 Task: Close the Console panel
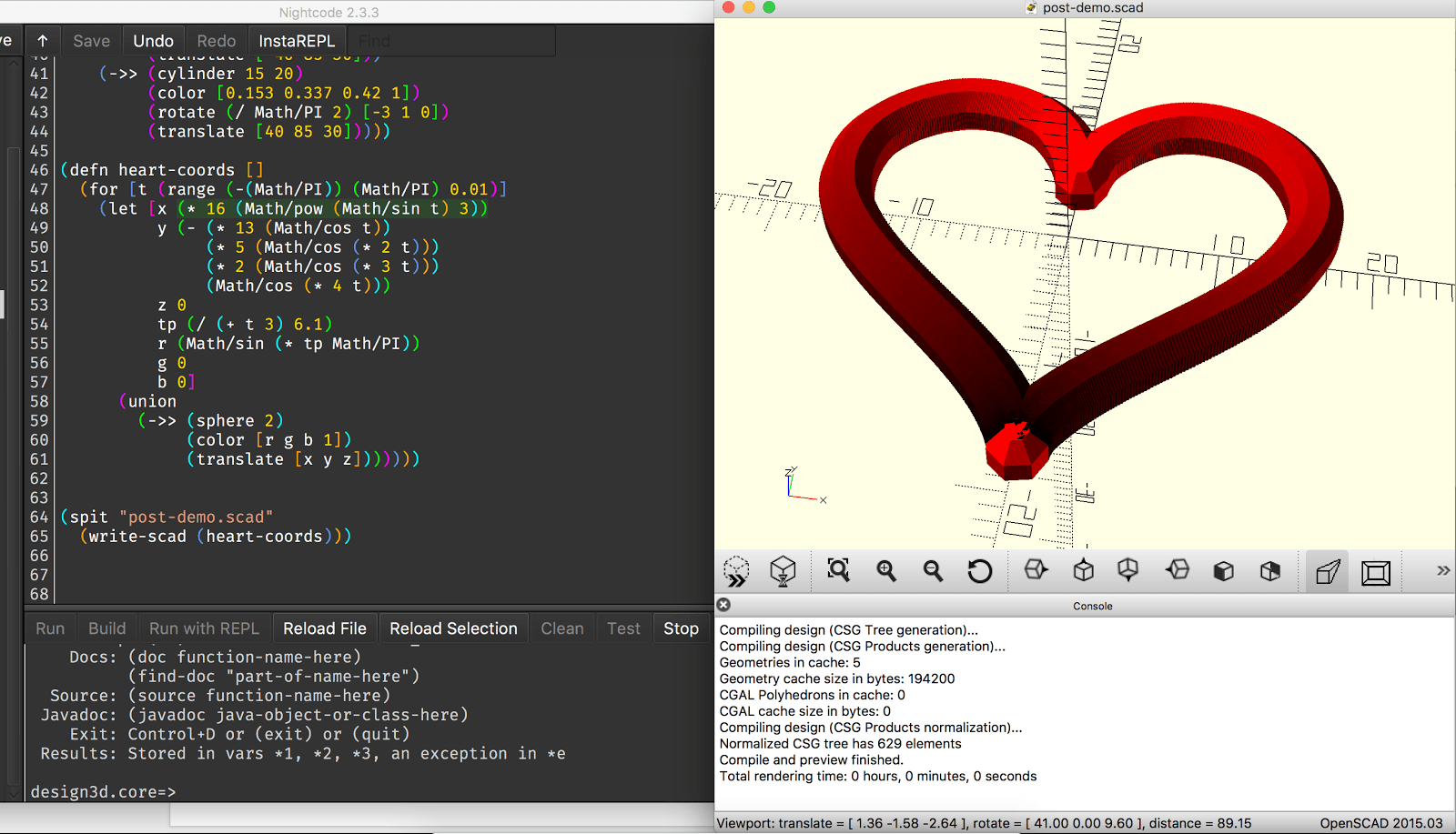pyautogui.click(x=723, y=605)
